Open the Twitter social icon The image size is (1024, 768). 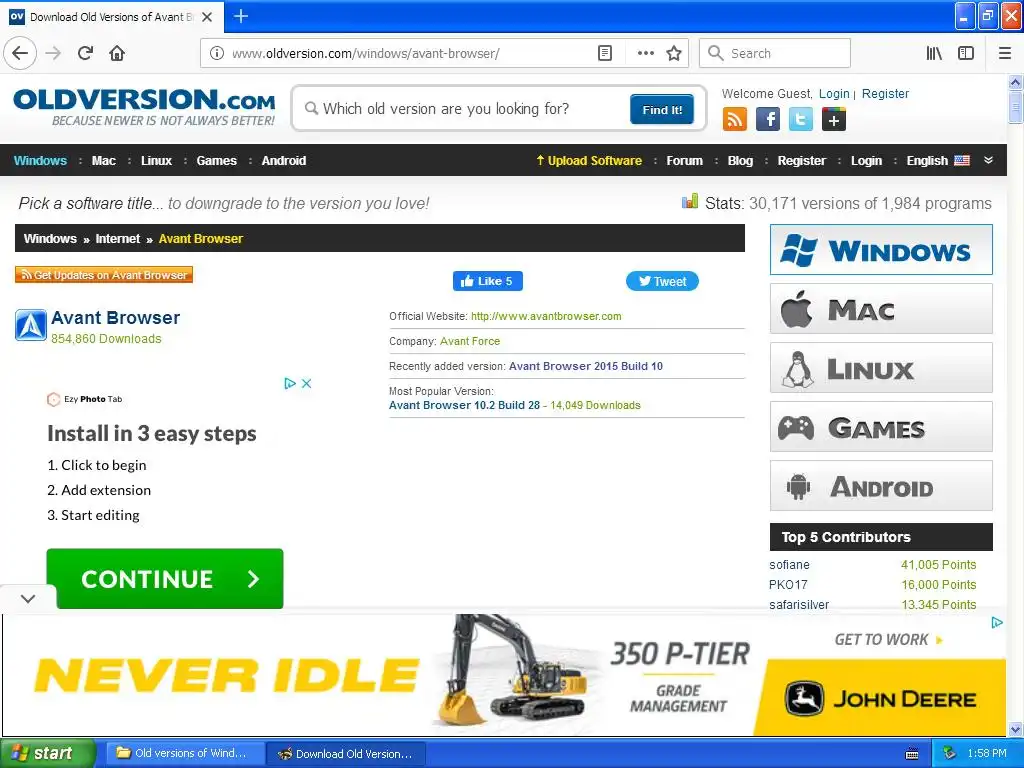pos(801,120)
